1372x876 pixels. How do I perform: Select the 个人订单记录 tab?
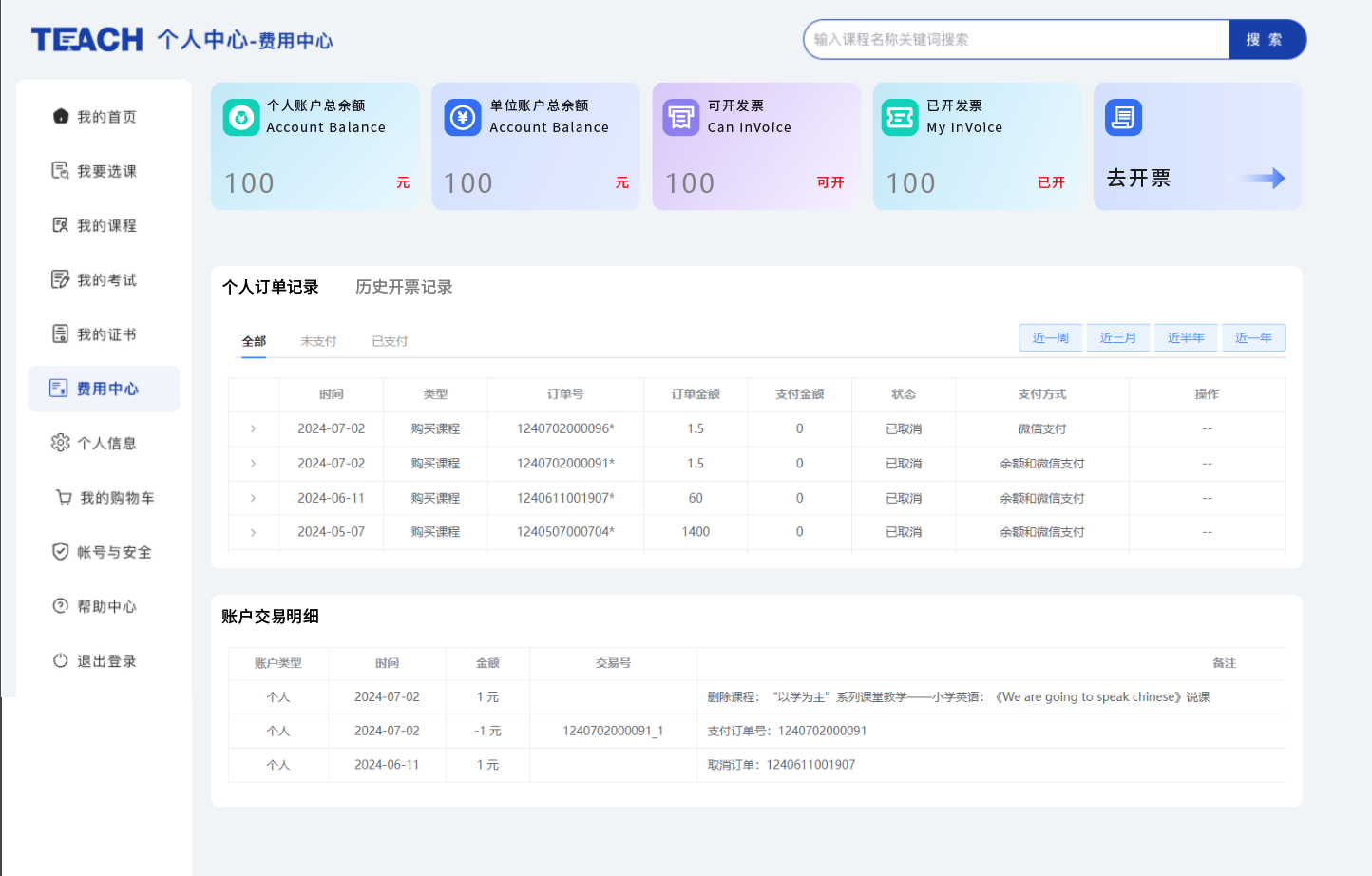[271, 287]
